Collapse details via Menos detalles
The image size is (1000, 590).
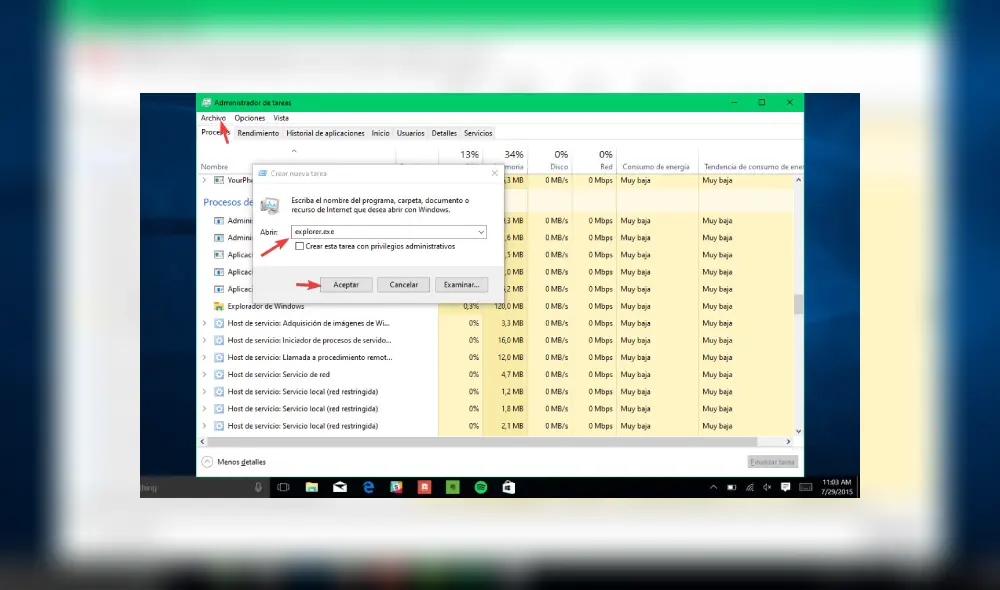tap(243, 461)
